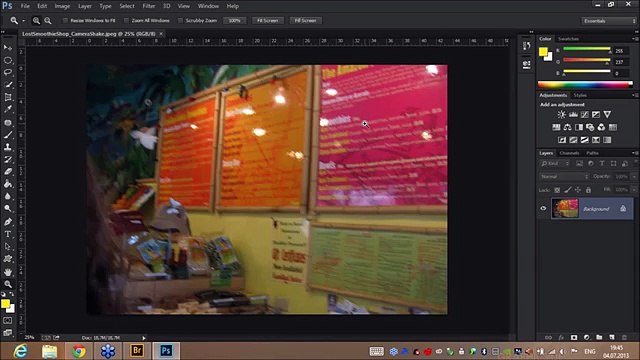Open the Essentials workspace dropdown
Screen dimensions: 640x360
pyautogui.click(x=609, y=21)
